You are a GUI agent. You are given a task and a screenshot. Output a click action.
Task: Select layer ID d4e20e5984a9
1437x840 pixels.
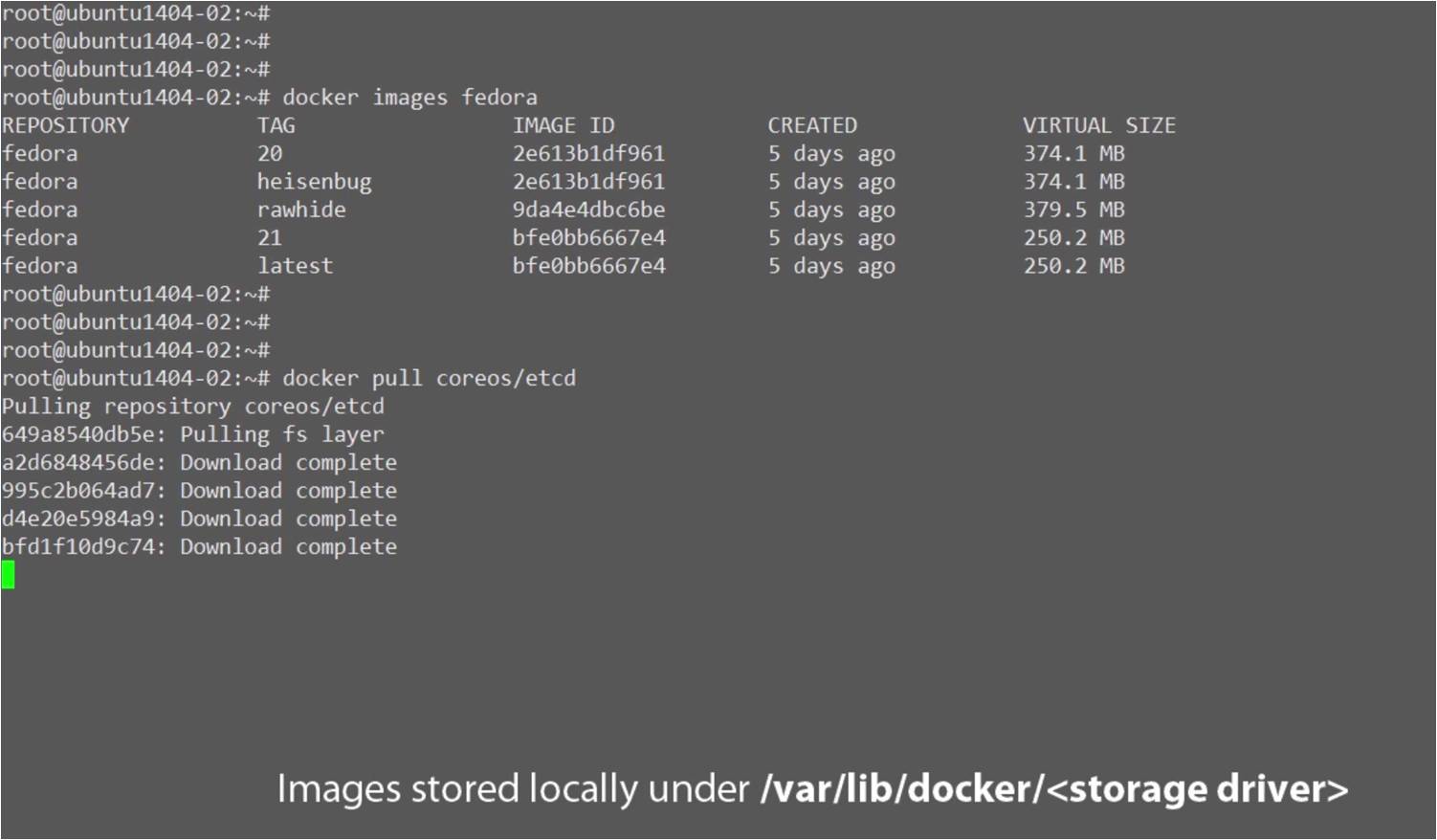tap(81, 519)
